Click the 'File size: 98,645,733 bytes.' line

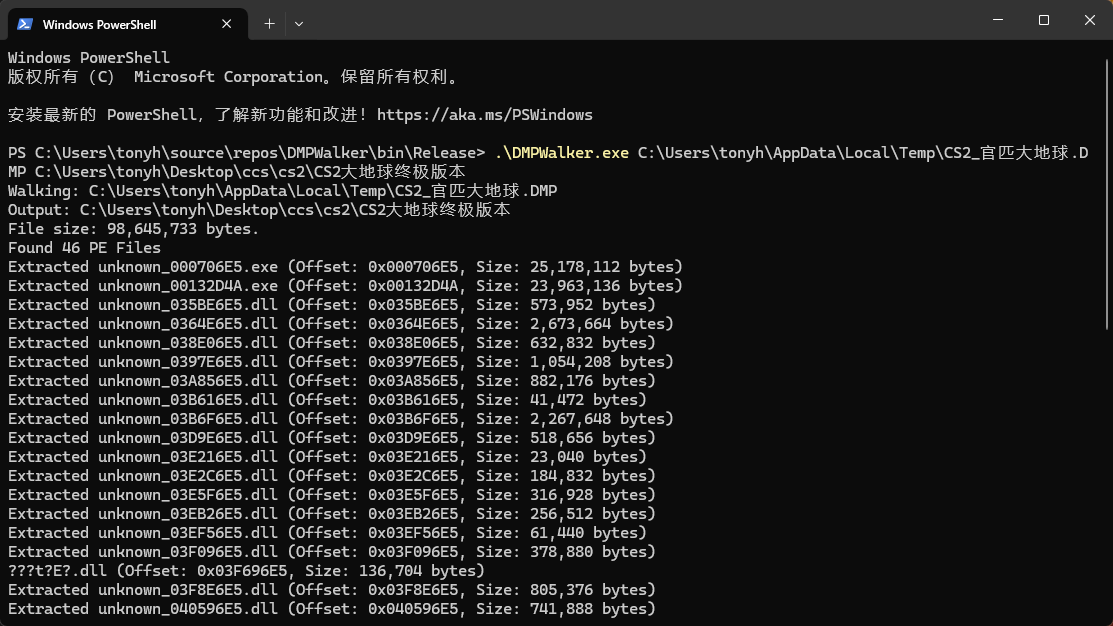133,229
